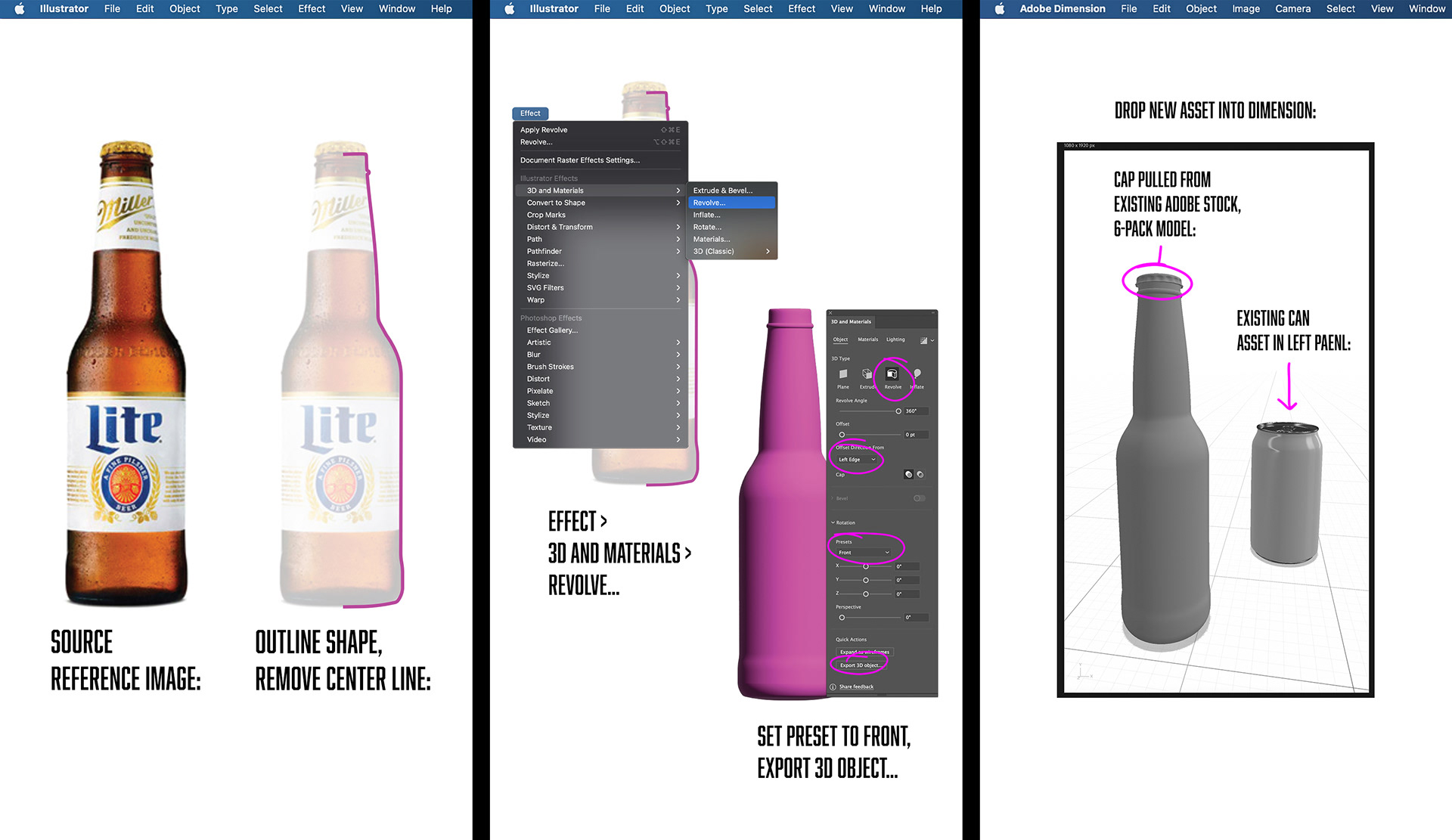Toggle the Bevel switch
Viewport: 1452px width, 840px height.
pos(920,498)
